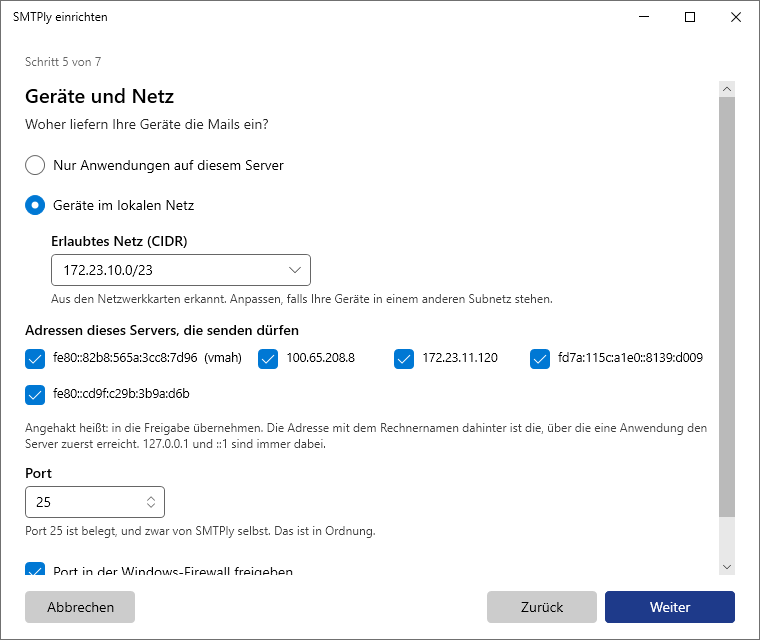
Task: Go back with the Zurück button
Action: pyautogui.click(x=542, y=607)
